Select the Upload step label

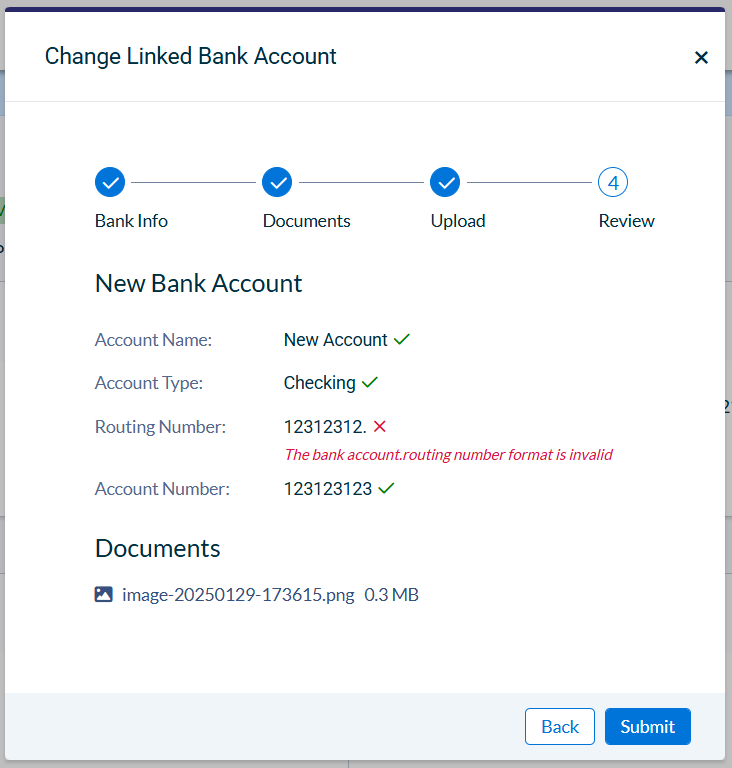tap(458, 221)
